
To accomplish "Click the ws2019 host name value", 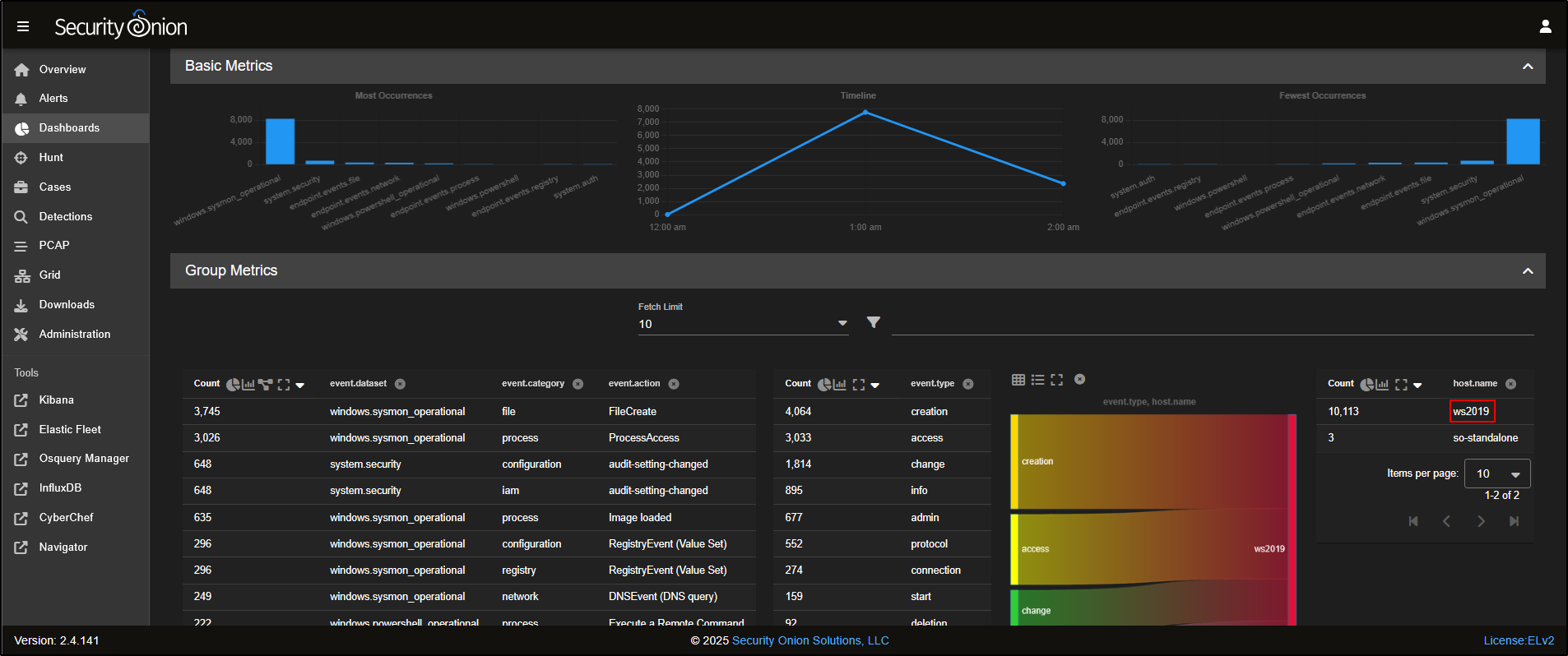I will click(1471, 411).
